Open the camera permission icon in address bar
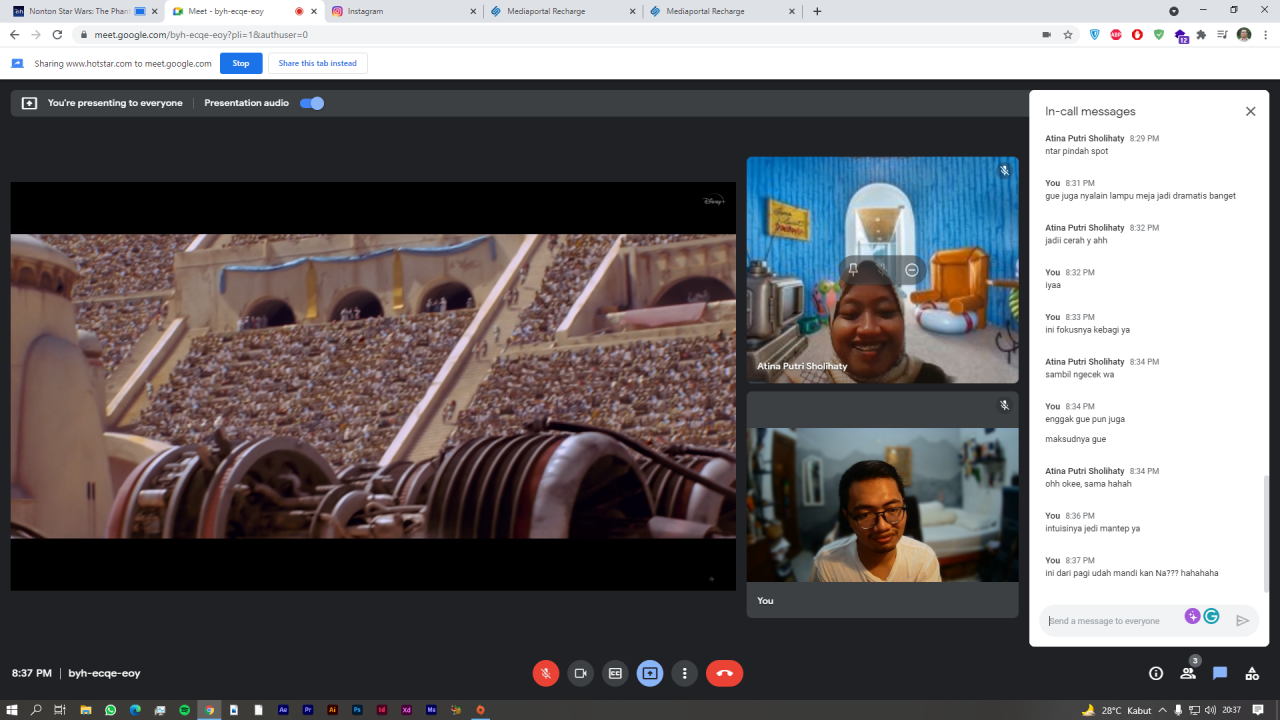The width and height of the screenshot is (1280, 720). click(1046, 34)
